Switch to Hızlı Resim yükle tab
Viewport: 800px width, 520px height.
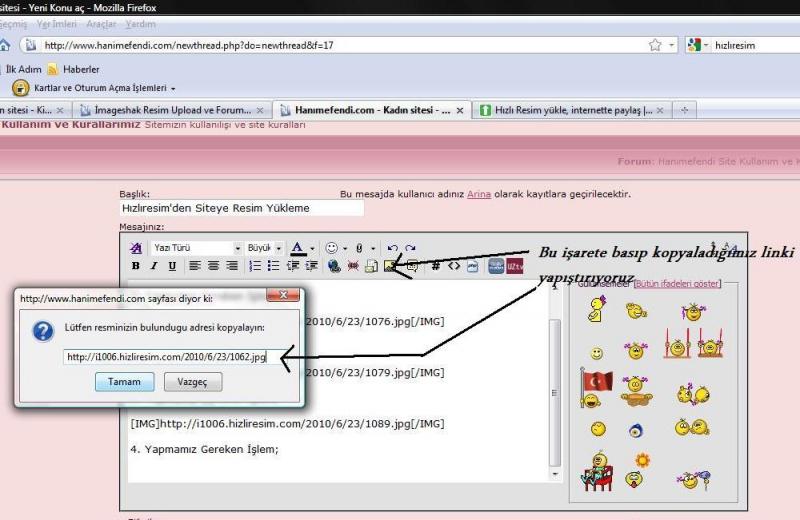[x=572, y=110]
